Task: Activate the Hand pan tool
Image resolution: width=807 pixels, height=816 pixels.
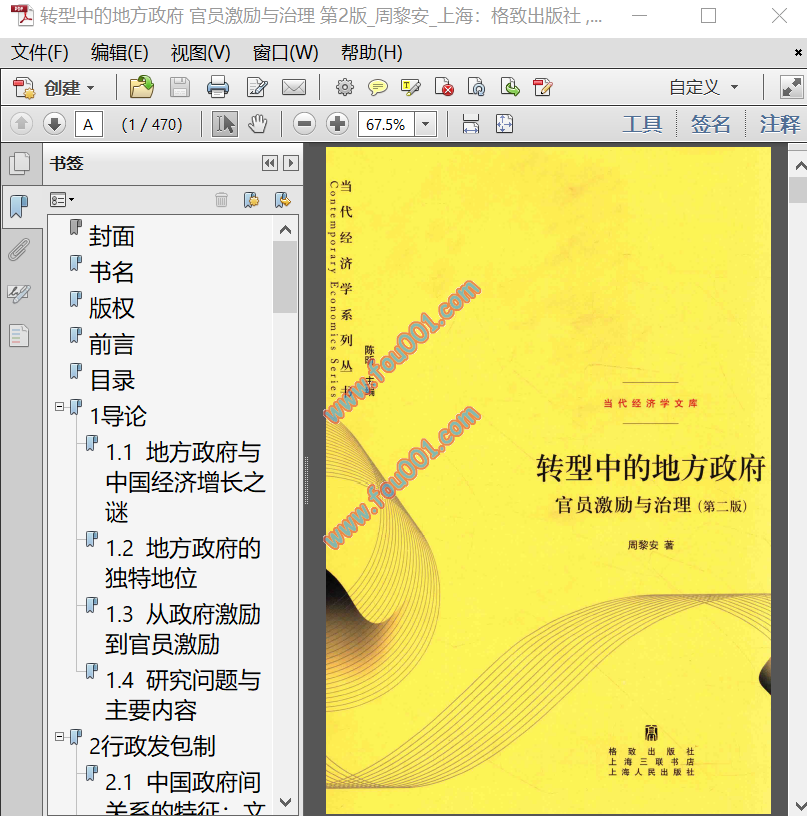Action: coord(258,124)
